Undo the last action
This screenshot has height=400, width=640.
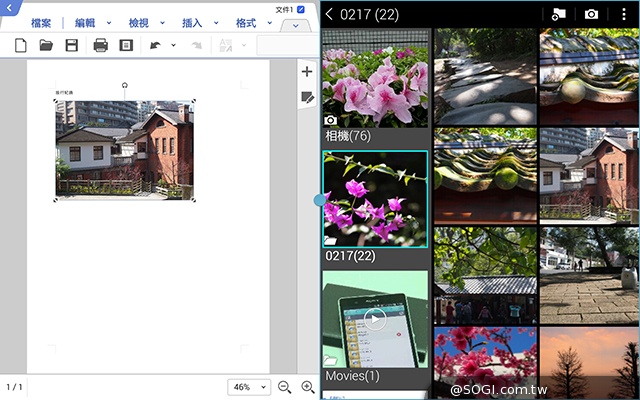point(155,45)
